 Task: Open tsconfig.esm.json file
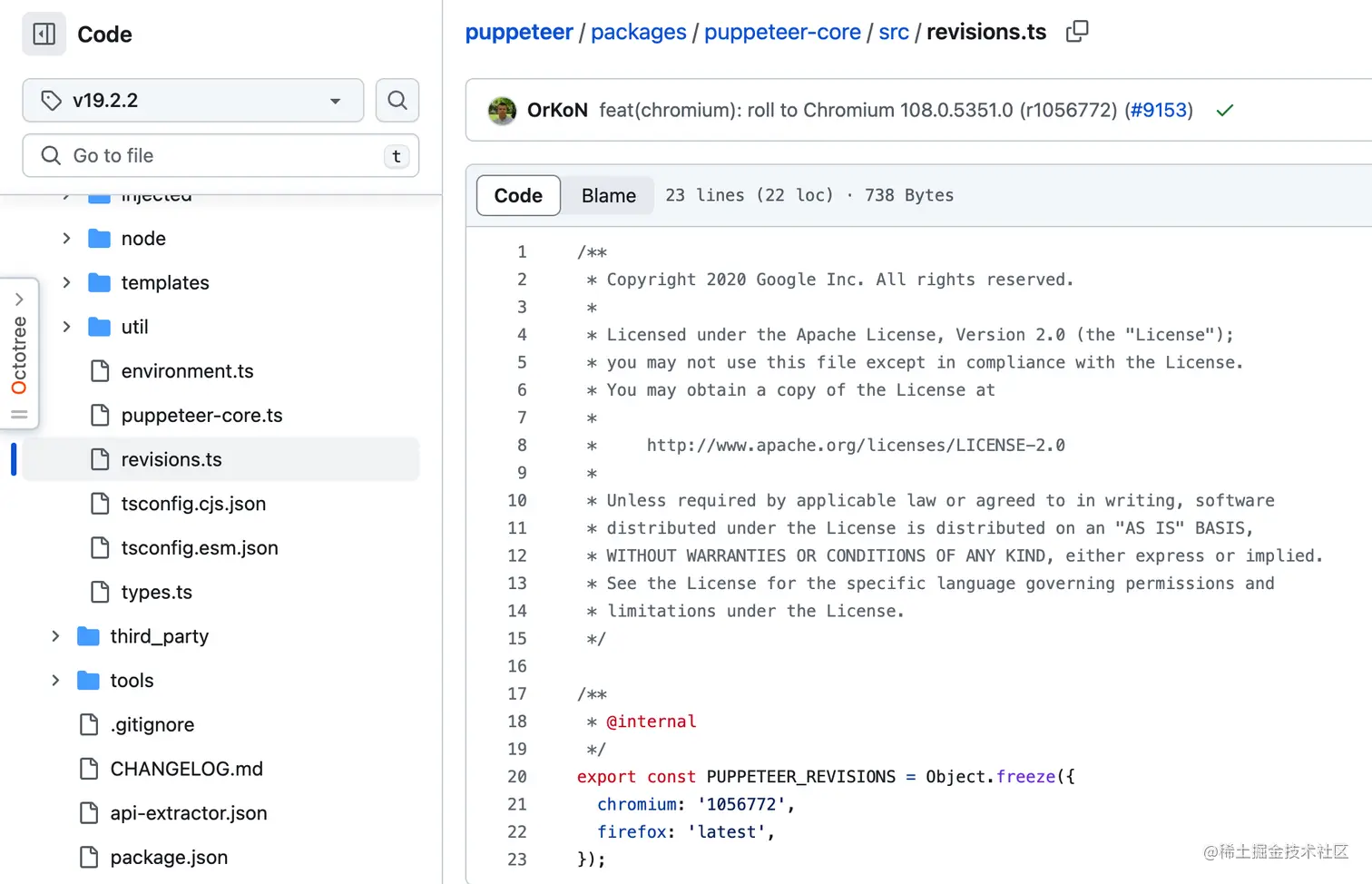[200, 548]
